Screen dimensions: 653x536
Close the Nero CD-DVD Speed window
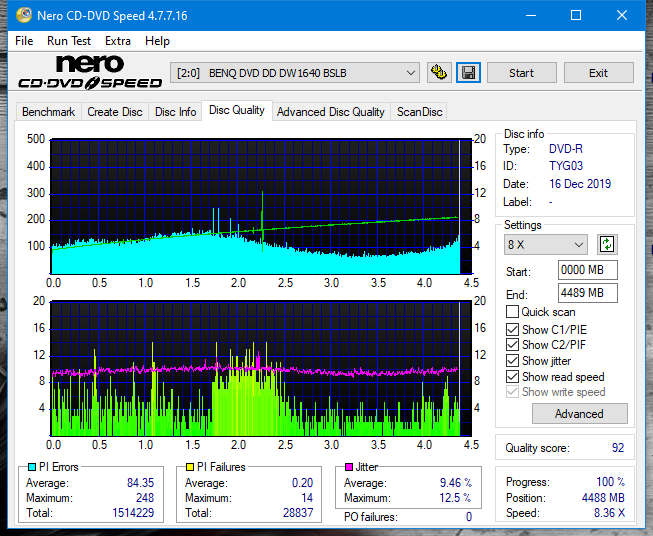point(622,15)
